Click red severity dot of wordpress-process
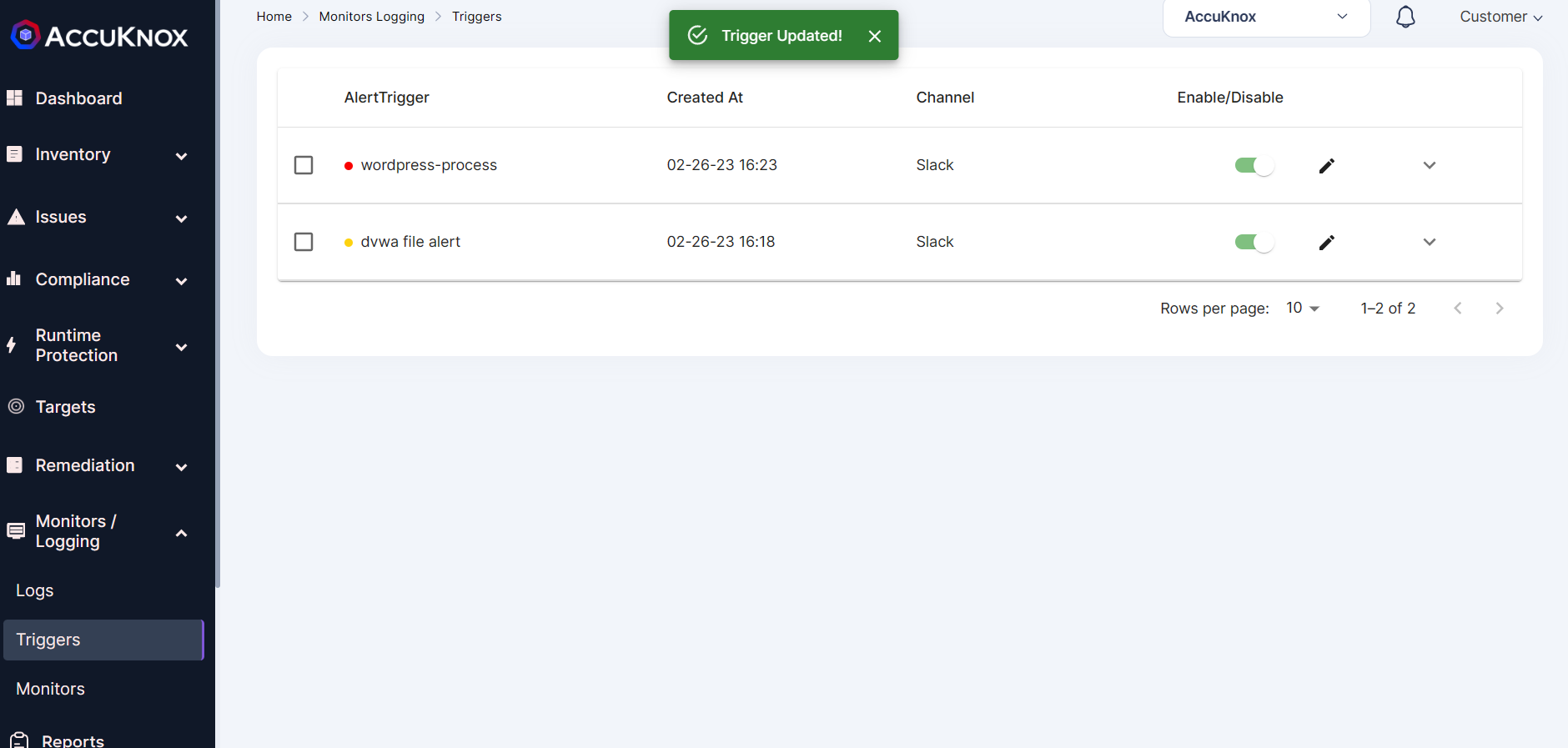The image size is (1568, 748). pyautogui.click(x=349, y=166)
